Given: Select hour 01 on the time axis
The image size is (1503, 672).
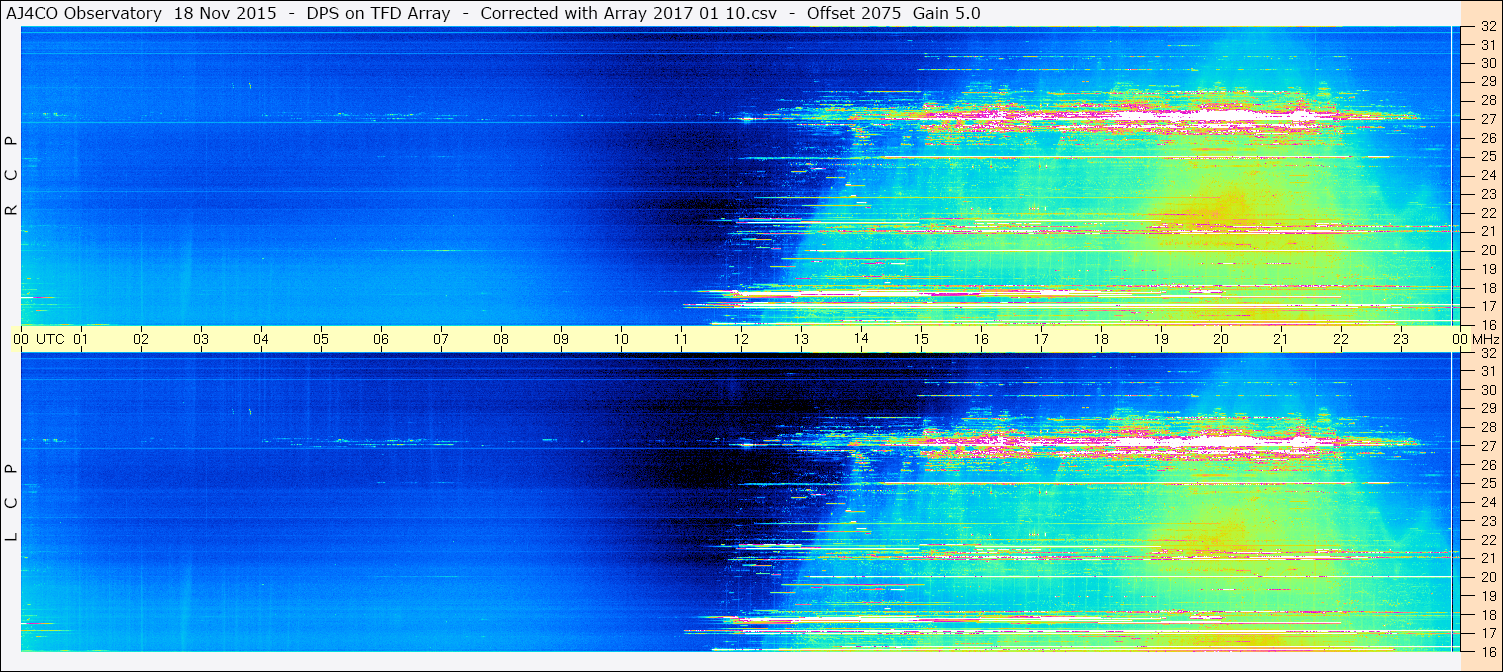Looking at the screenshot, I should (x=81, y=339).
